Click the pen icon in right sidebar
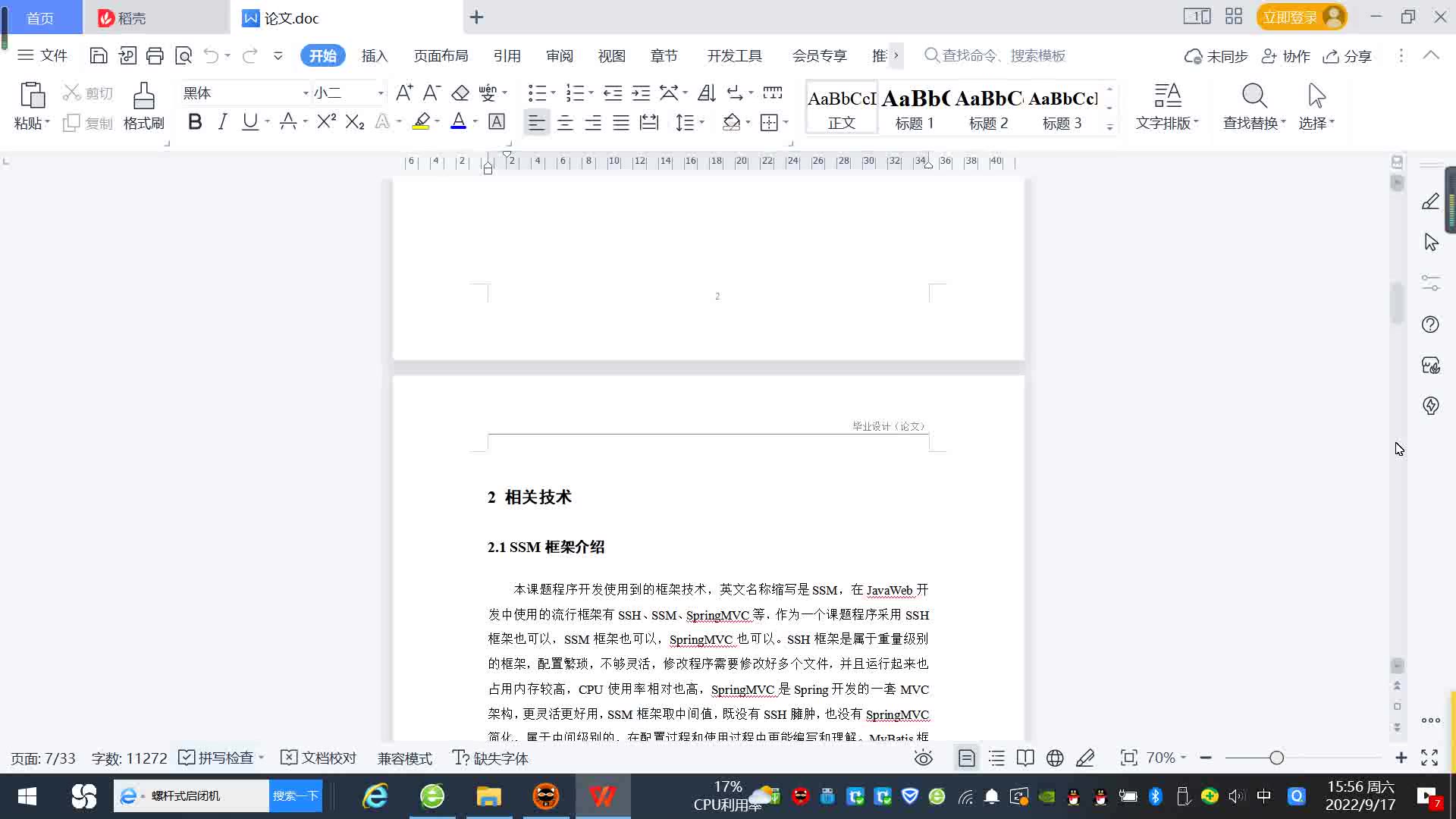The image size is (1456, 819). coord(1430,202)
